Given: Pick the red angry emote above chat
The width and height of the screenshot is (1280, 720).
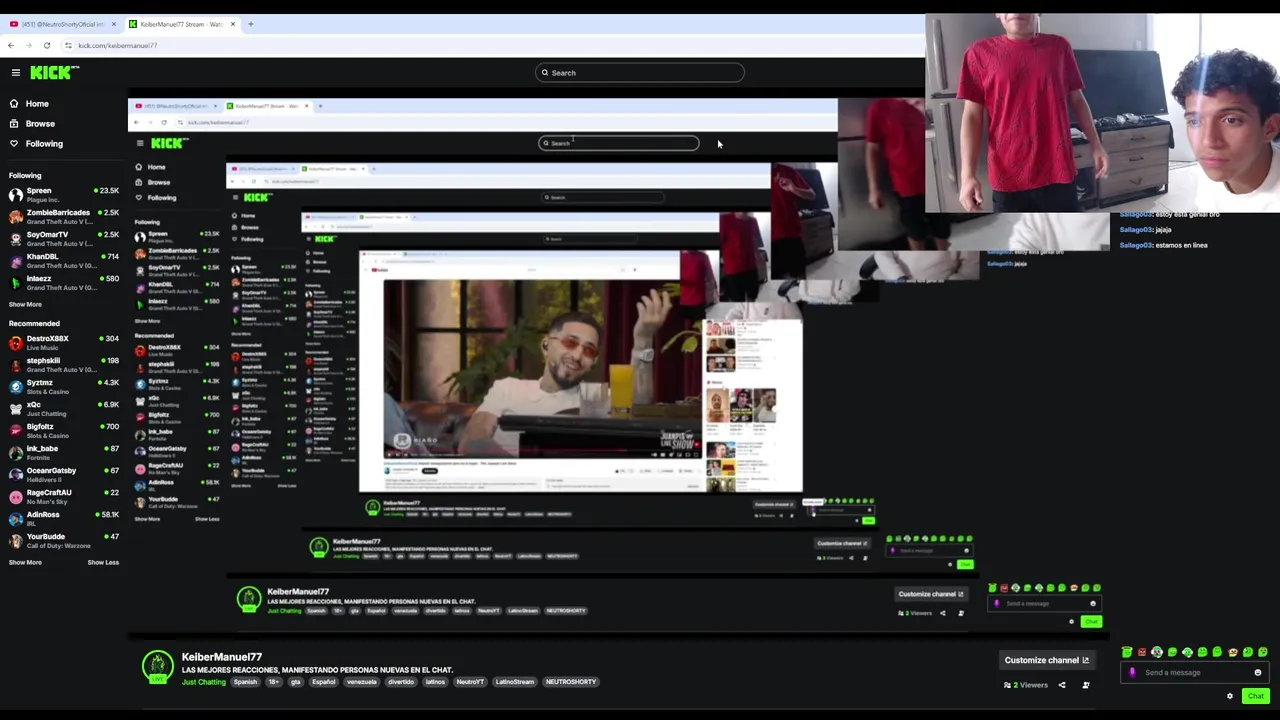Looking at the screenshot, I should [1142, 652].
